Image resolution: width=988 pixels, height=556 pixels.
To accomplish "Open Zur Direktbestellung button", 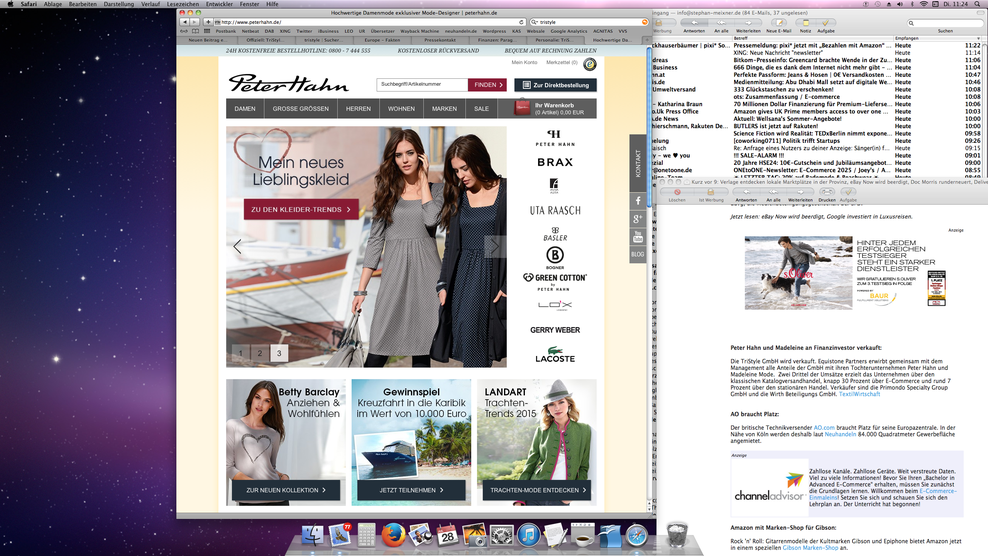I will coord(555,84).
